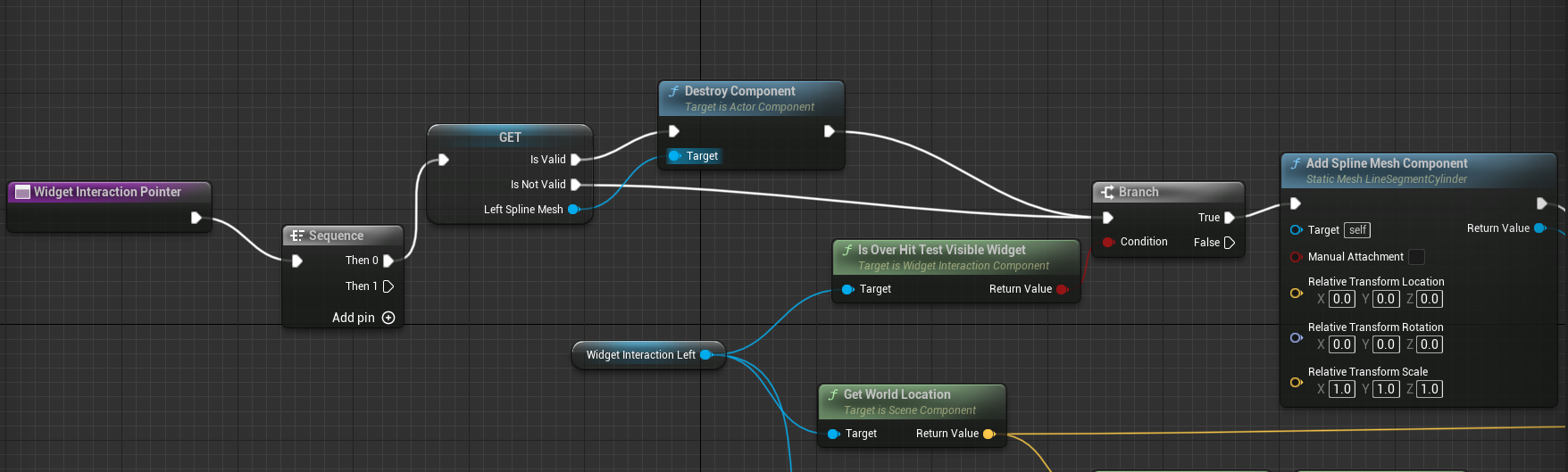Click the GET node input exec pin

tap(444, 160)
